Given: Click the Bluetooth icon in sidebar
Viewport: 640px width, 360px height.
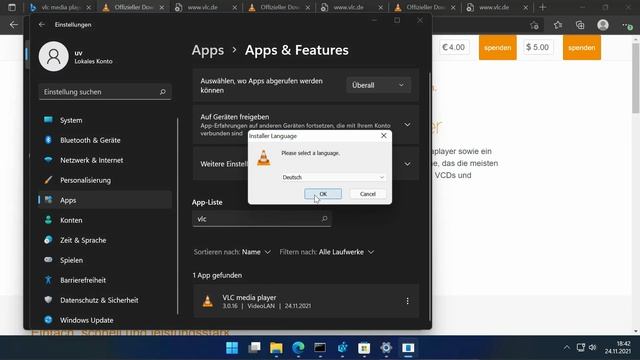Looking at the screenshot, I should point(48,140).
